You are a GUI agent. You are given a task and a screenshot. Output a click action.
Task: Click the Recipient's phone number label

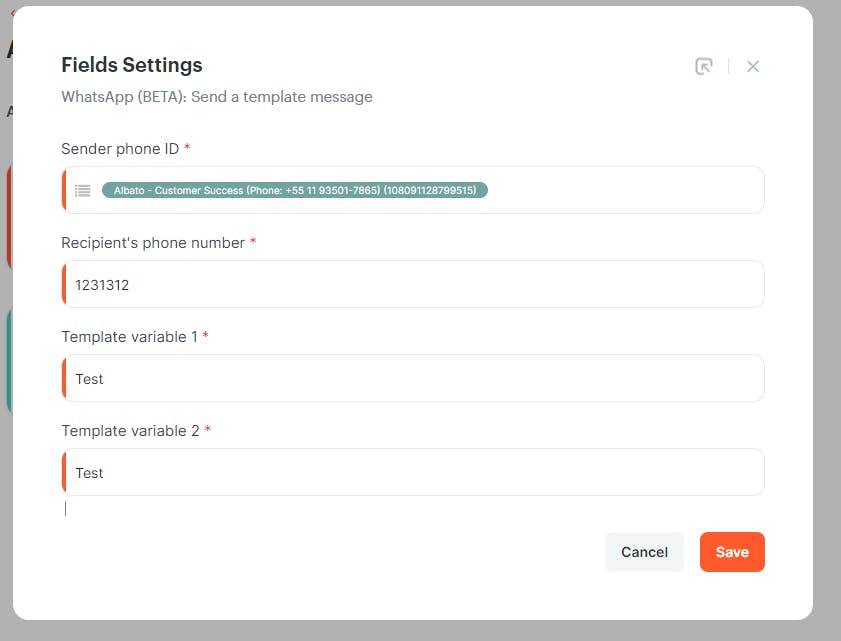(153, 243)
